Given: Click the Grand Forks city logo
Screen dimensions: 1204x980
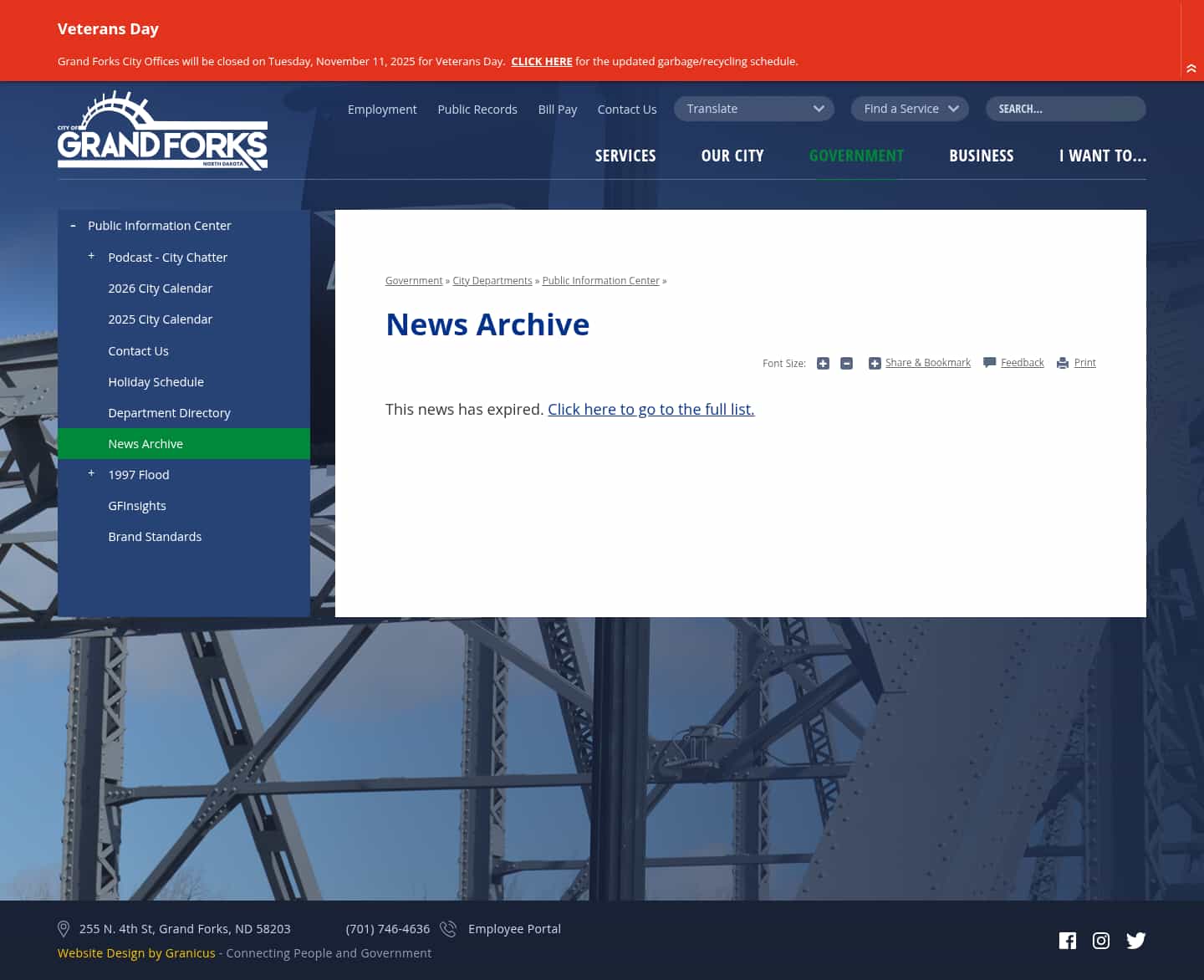Looking at the screenshot, I should pos(162,130).
